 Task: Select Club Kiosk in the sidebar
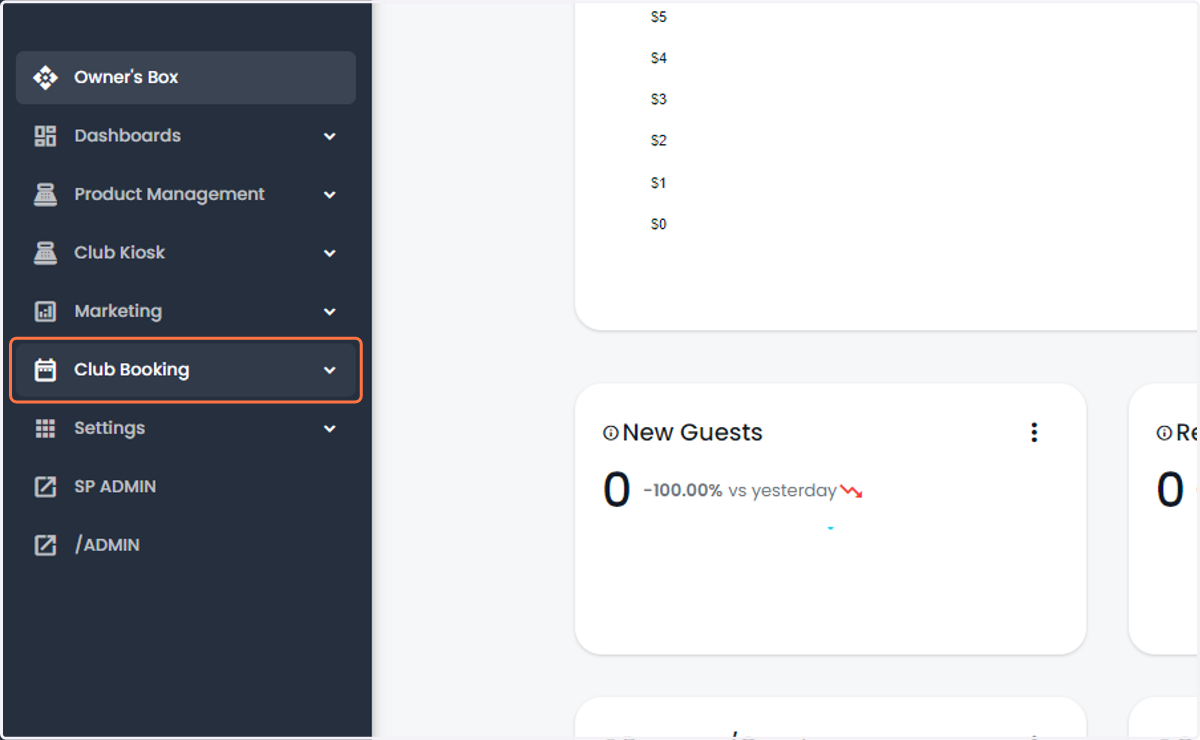(186, 253)
